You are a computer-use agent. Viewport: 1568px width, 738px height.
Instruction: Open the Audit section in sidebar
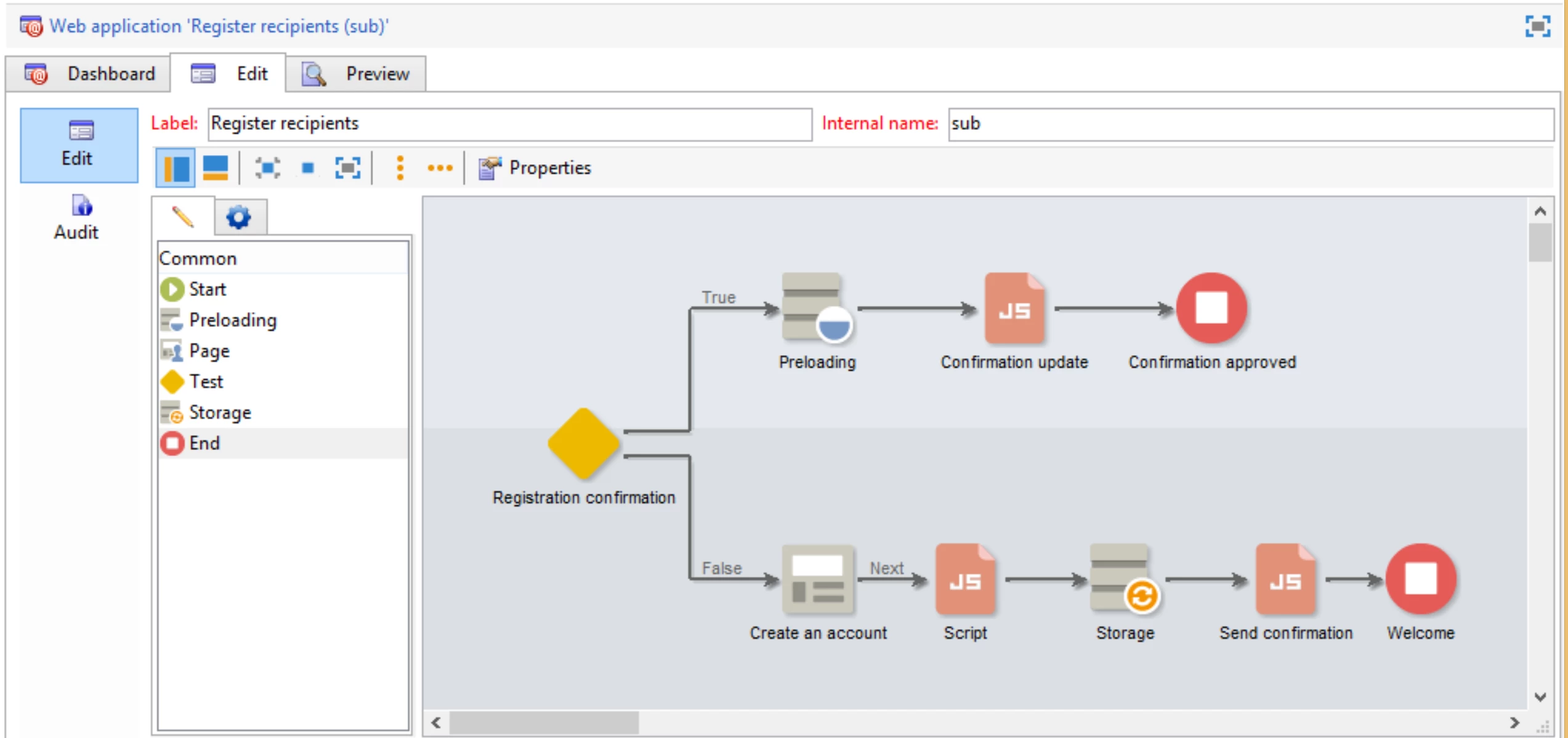click(77, 217)
